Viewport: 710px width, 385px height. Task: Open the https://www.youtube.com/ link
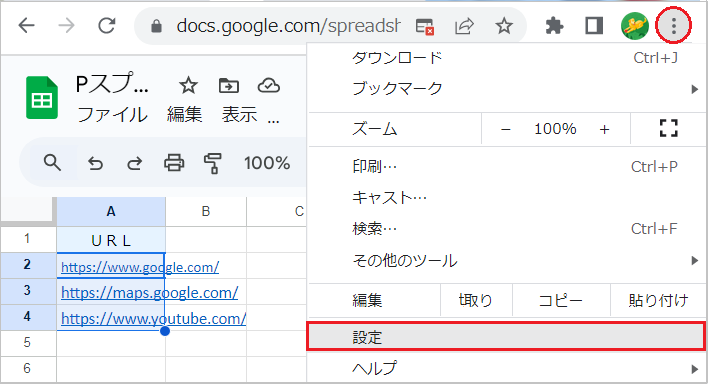tap(154, 319)
